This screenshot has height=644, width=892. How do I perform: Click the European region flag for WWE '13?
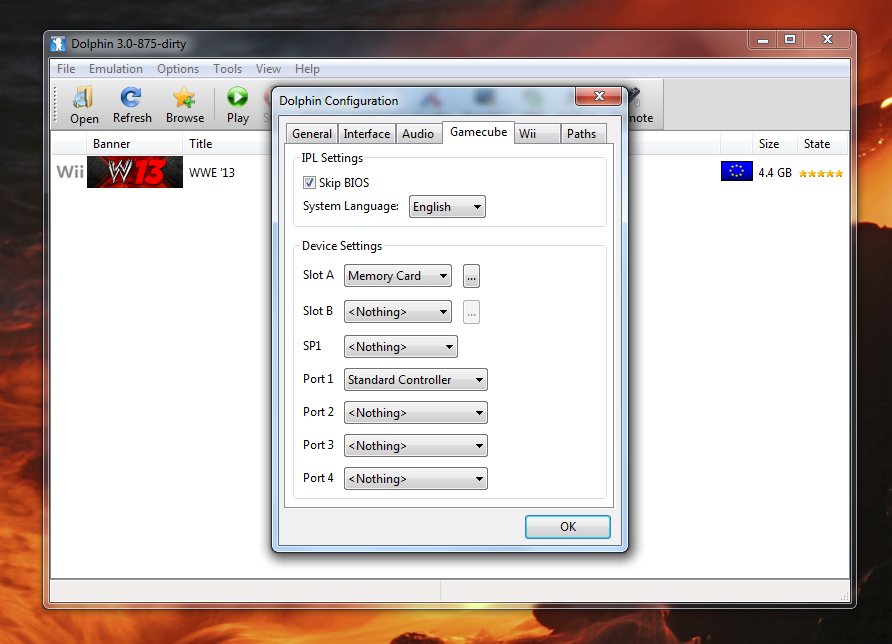point(737,171)
